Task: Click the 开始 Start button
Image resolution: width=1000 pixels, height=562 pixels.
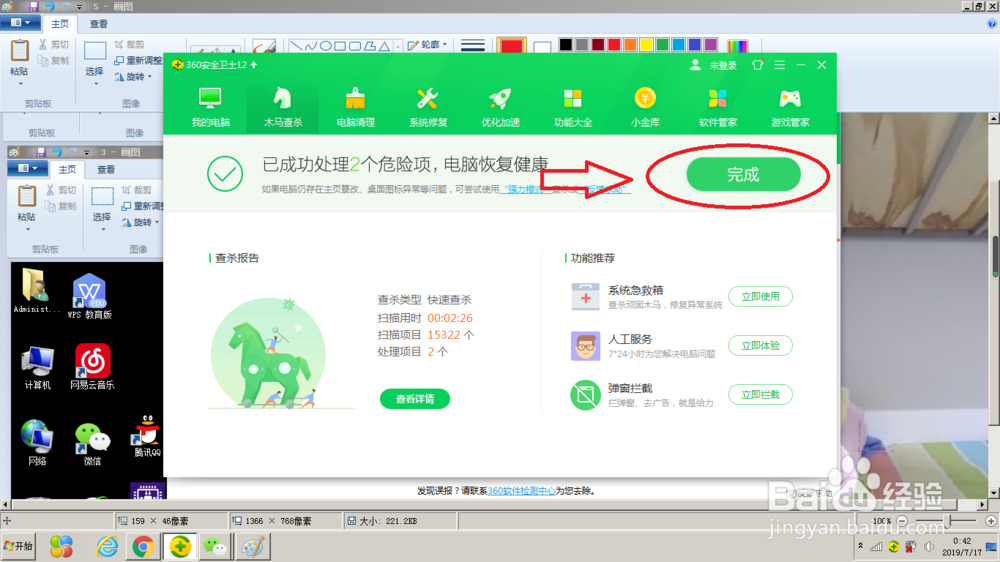Action: click(x=18, y=546)
